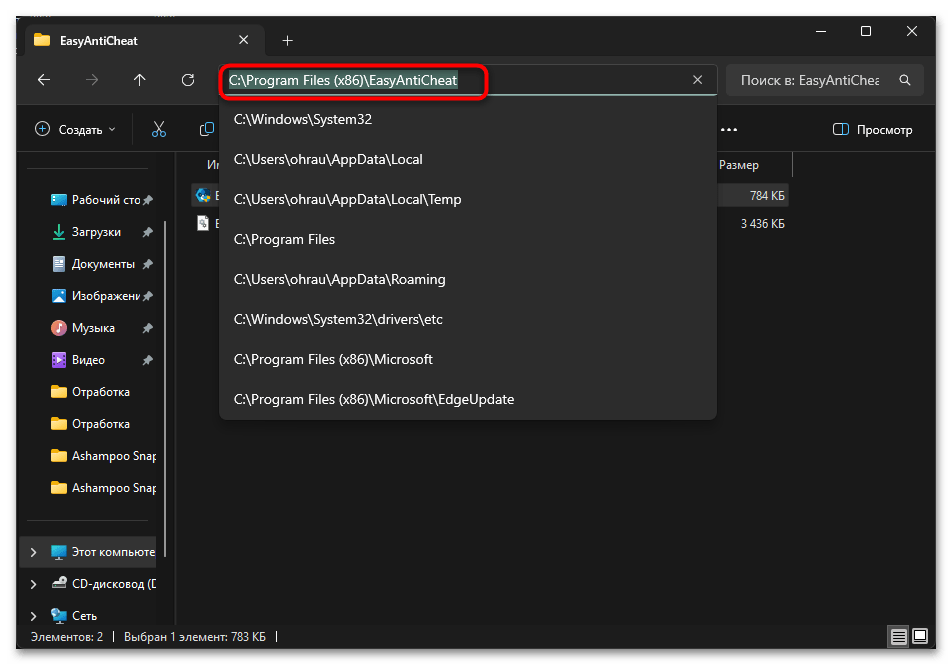Screen dimensions: 952x665
Task: Click the navigation pane scrollbar
Action: 165,389
